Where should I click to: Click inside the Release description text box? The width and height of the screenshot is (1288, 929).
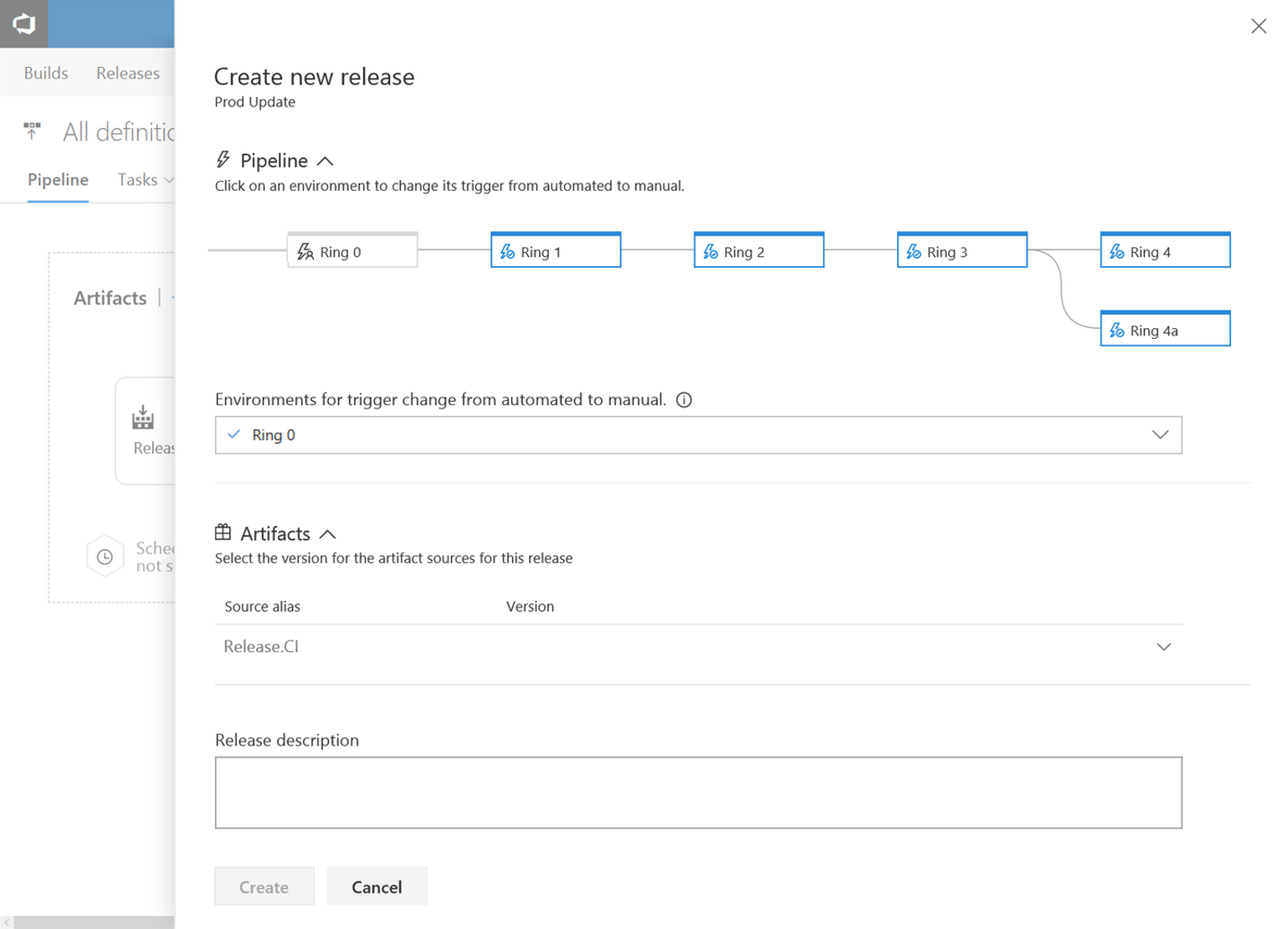tap(698, 793)
